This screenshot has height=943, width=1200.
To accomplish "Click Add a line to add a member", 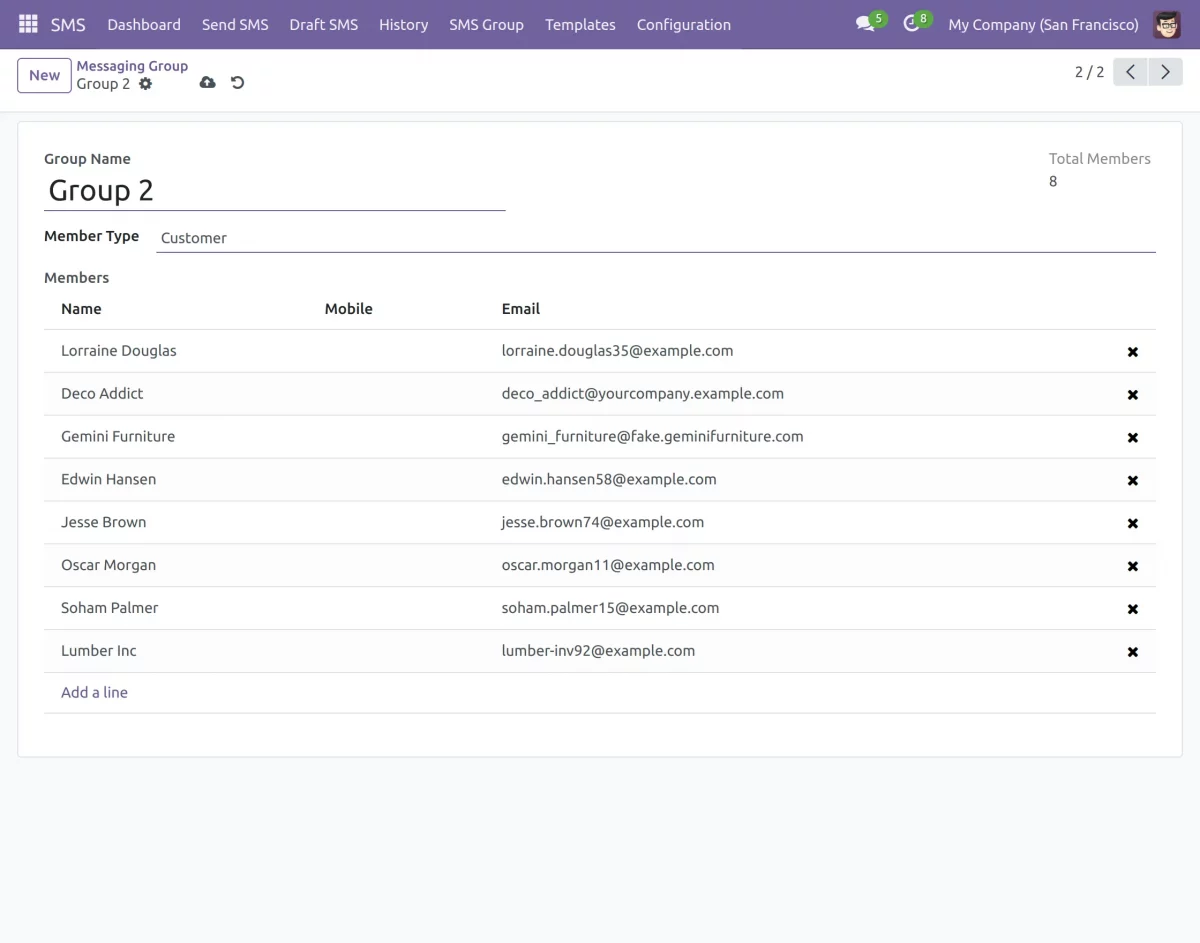I will point(94,692).
